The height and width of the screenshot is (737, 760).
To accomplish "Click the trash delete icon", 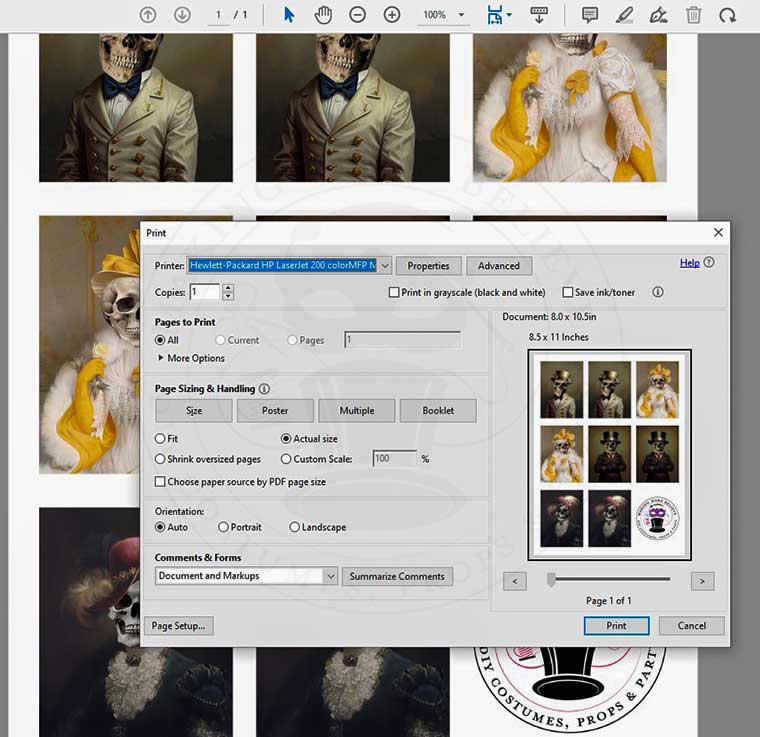I will click(x=693, y=15).
